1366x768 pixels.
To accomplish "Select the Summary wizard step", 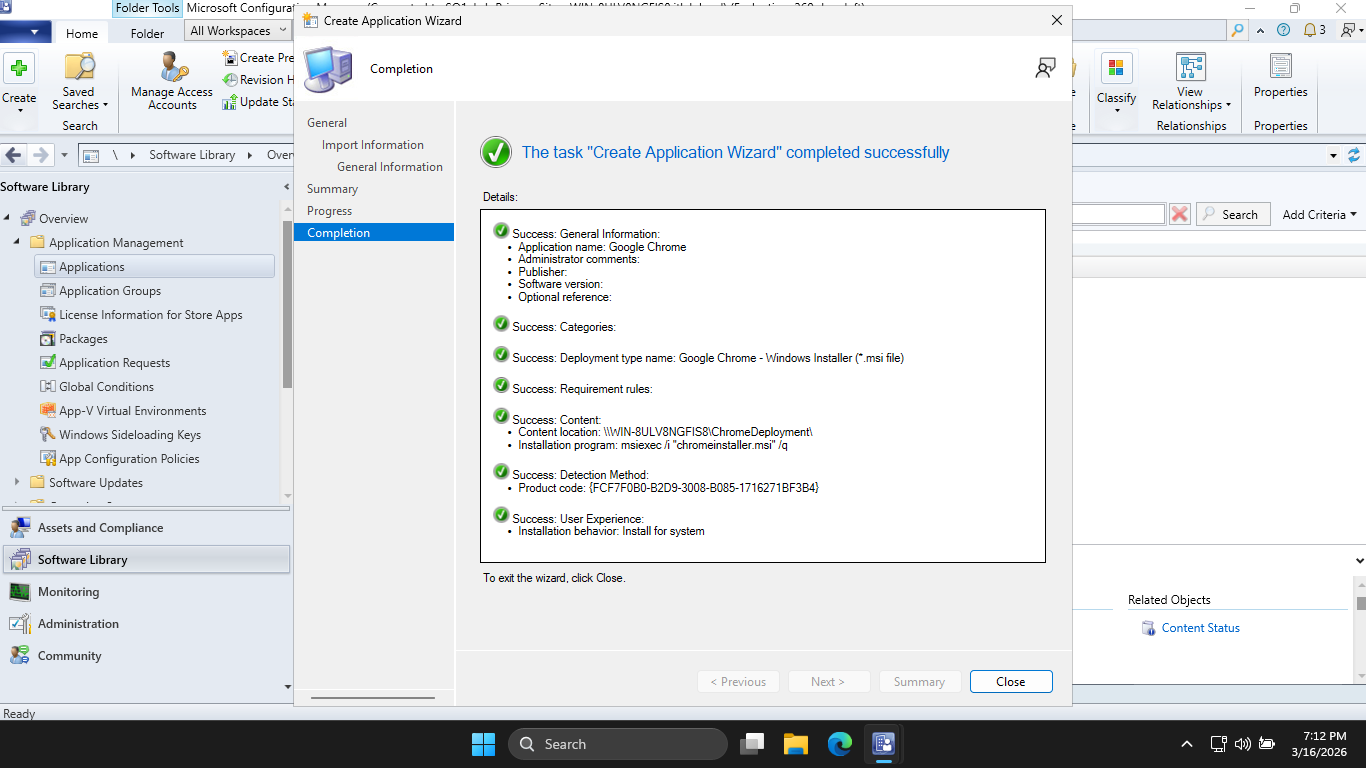I will click(332, 189).
